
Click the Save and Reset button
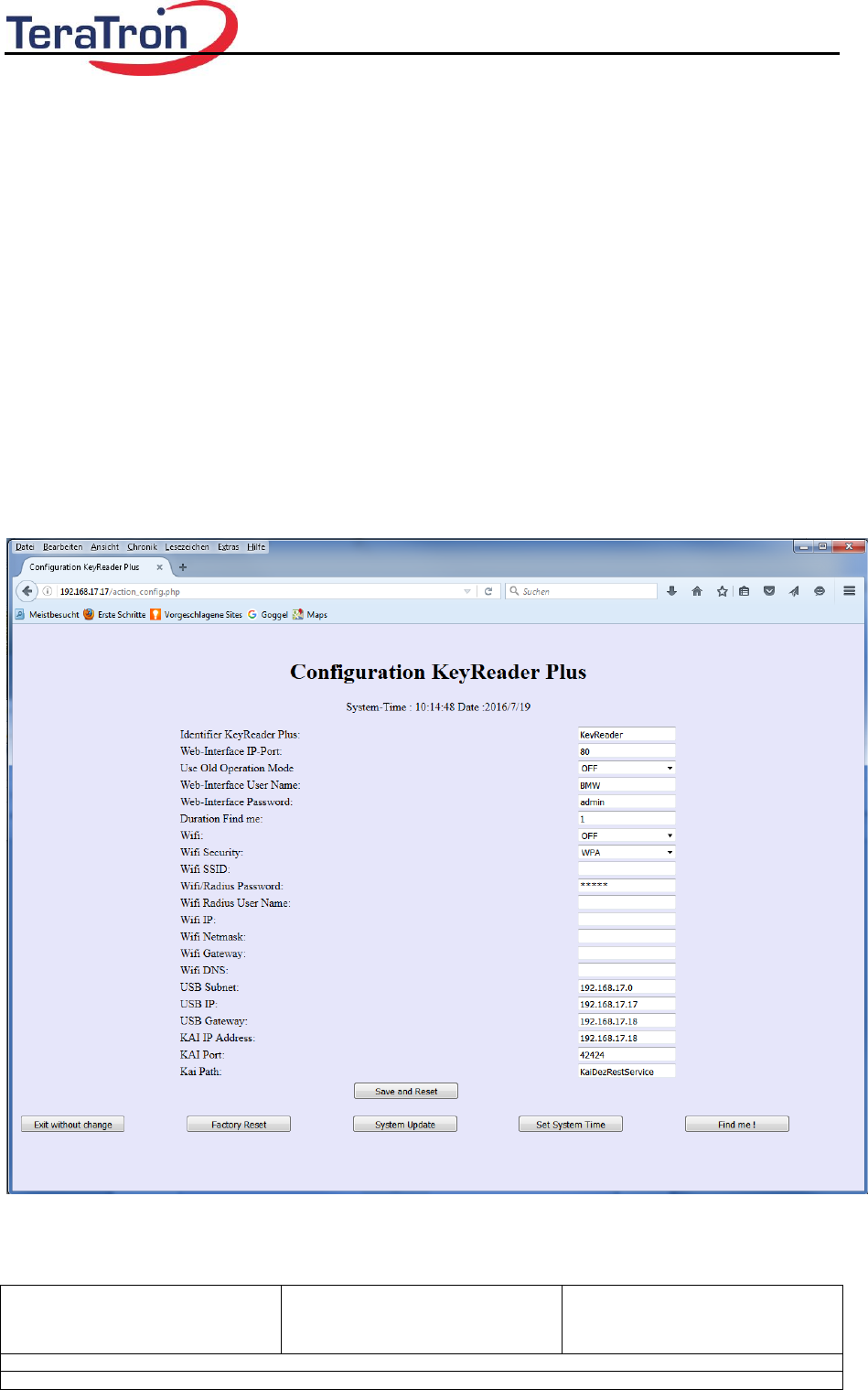point(406,1091)
